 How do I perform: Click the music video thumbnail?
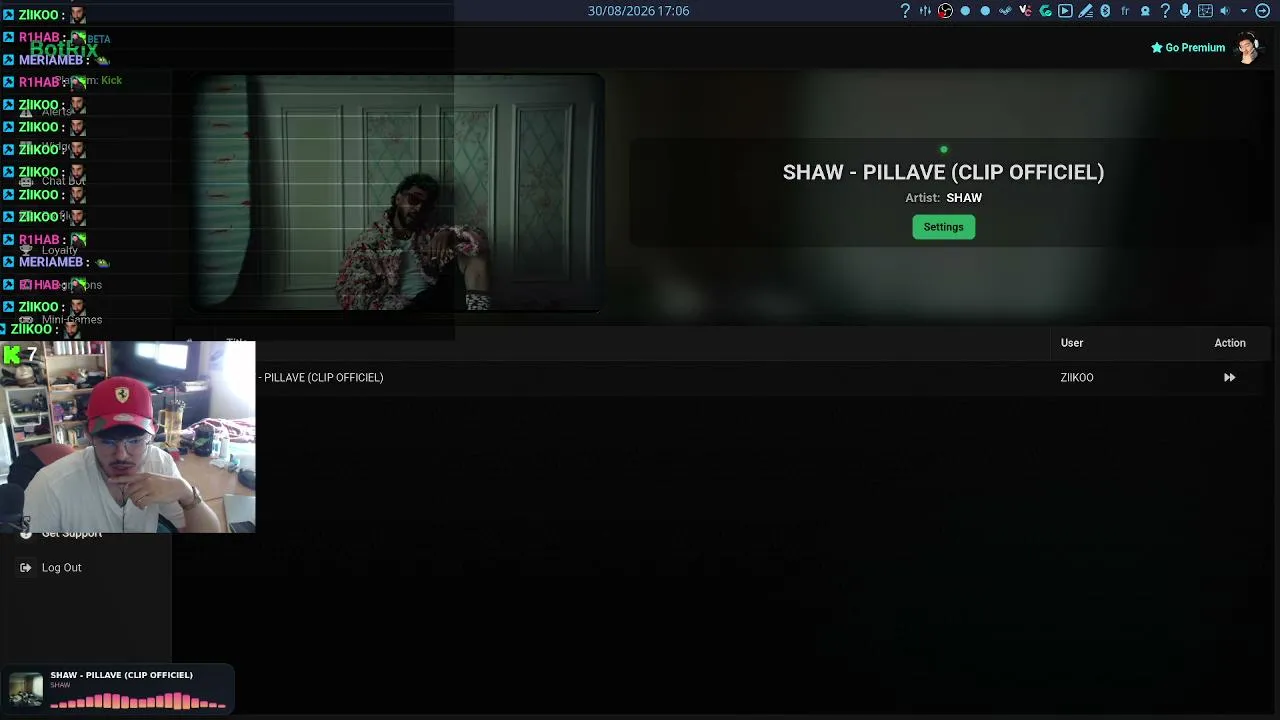(397, 193)
